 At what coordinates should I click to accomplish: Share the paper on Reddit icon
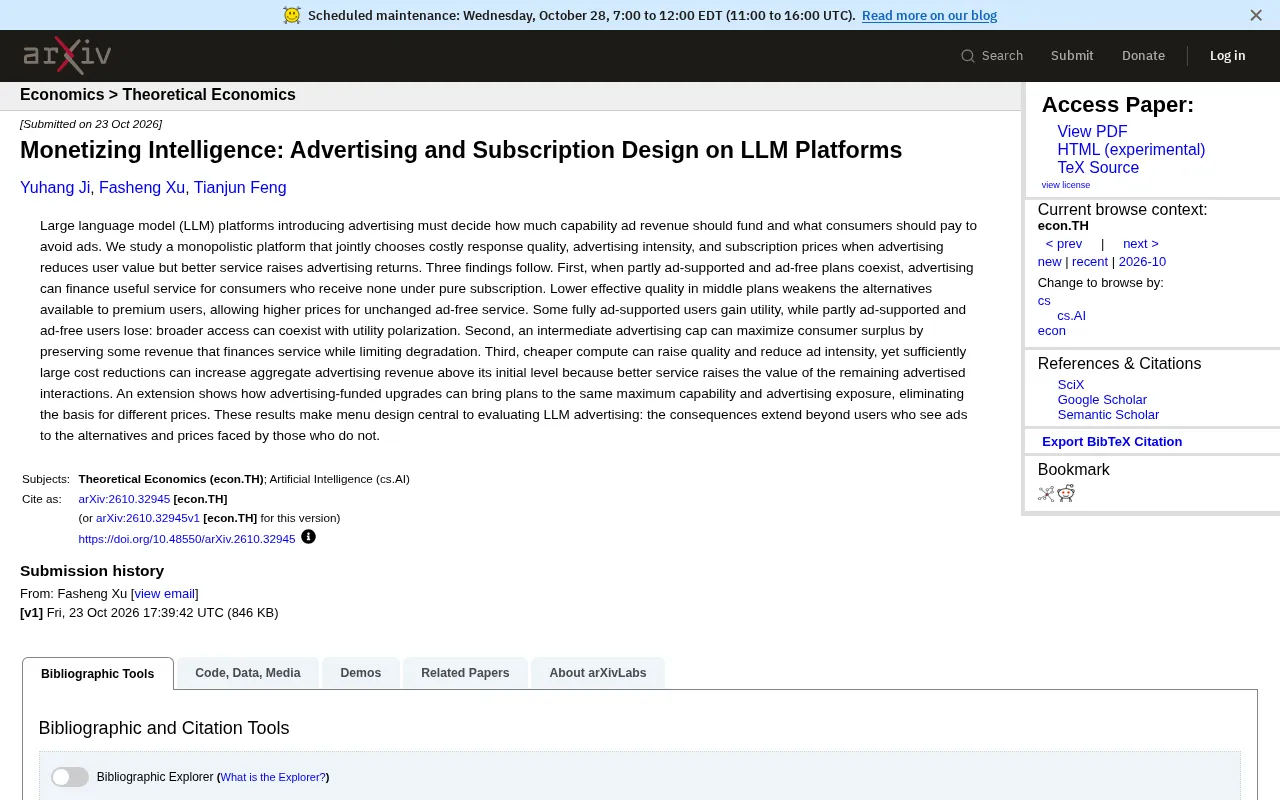tap(1066, 493)
